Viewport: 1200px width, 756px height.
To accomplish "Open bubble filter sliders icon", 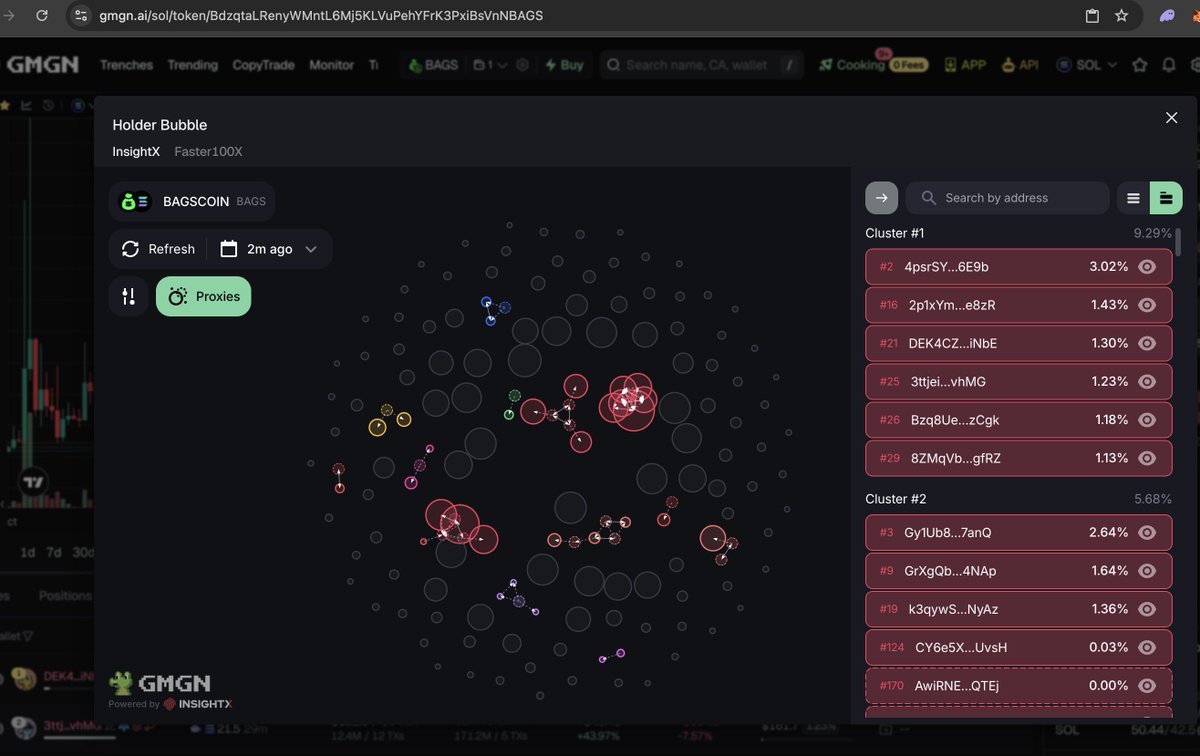I will (128, 297).
